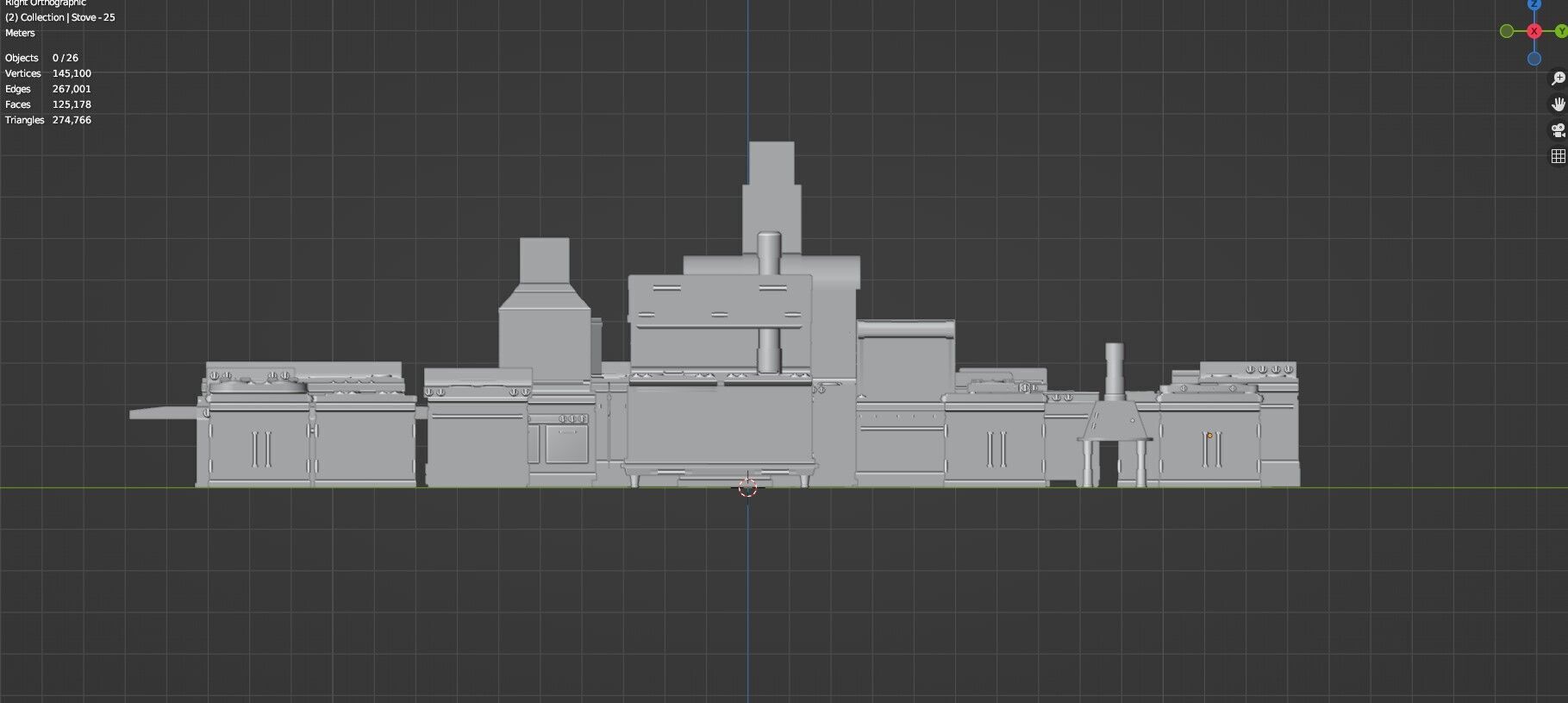
Task: Click the hollow green negative-Y gizmo circle
Action: click(x=1507, y=31)
